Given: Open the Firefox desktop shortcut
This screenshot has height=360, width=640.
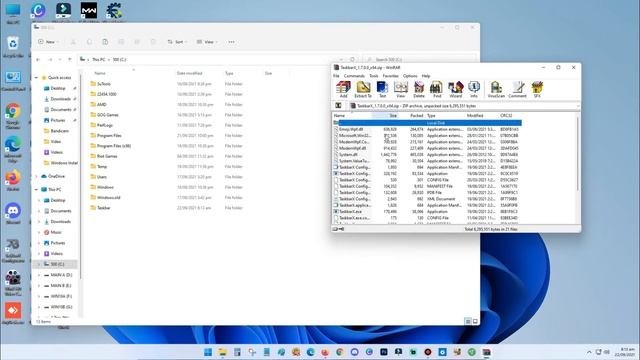Looking at the screenshot, I should 13,180.
